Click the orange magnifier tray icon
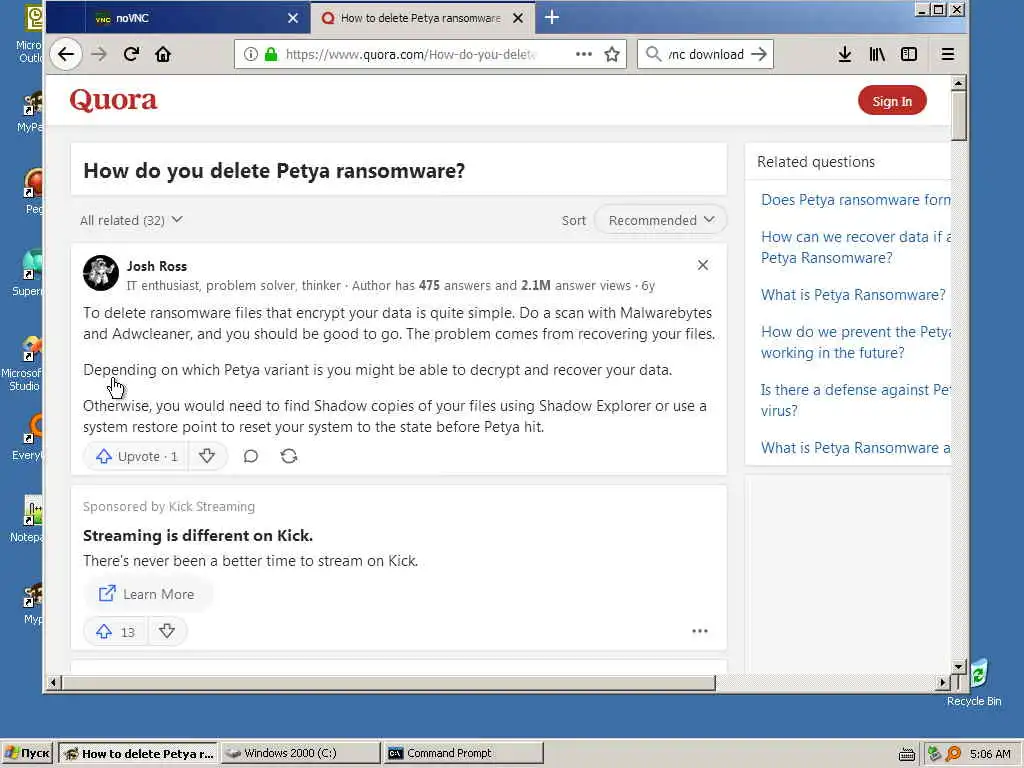This screenshot has height=768, width=1024. 953,754
